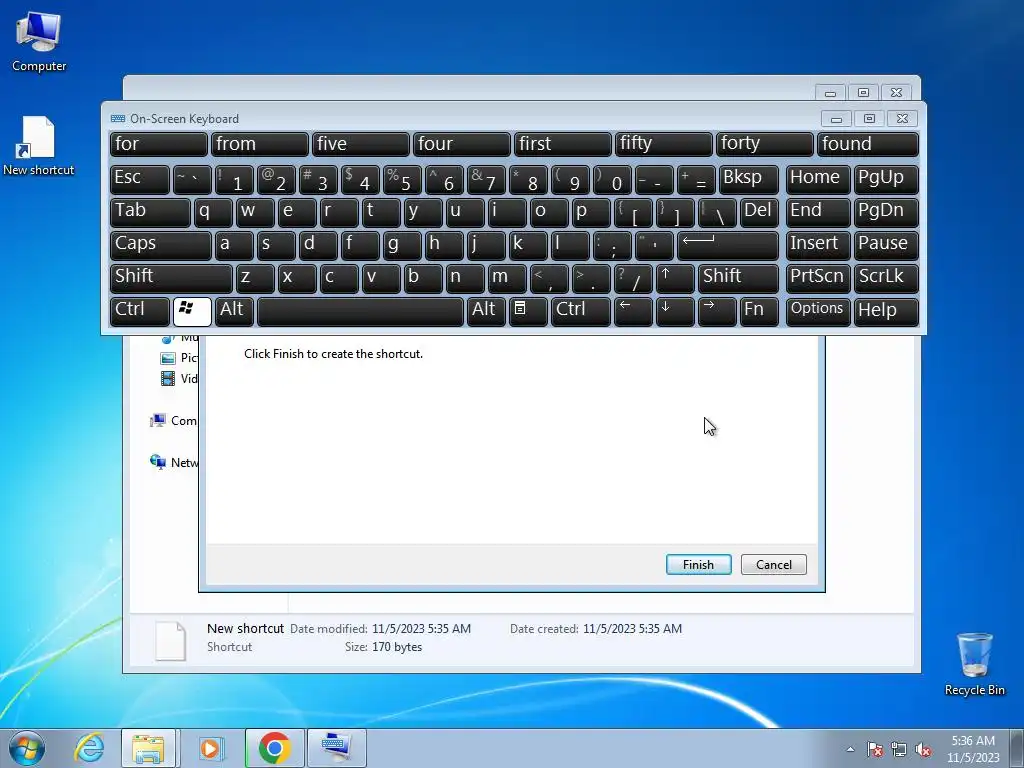Click the Action Center flag tray icon
Viewport: 1024px width, 768px height.
[875, 749]
